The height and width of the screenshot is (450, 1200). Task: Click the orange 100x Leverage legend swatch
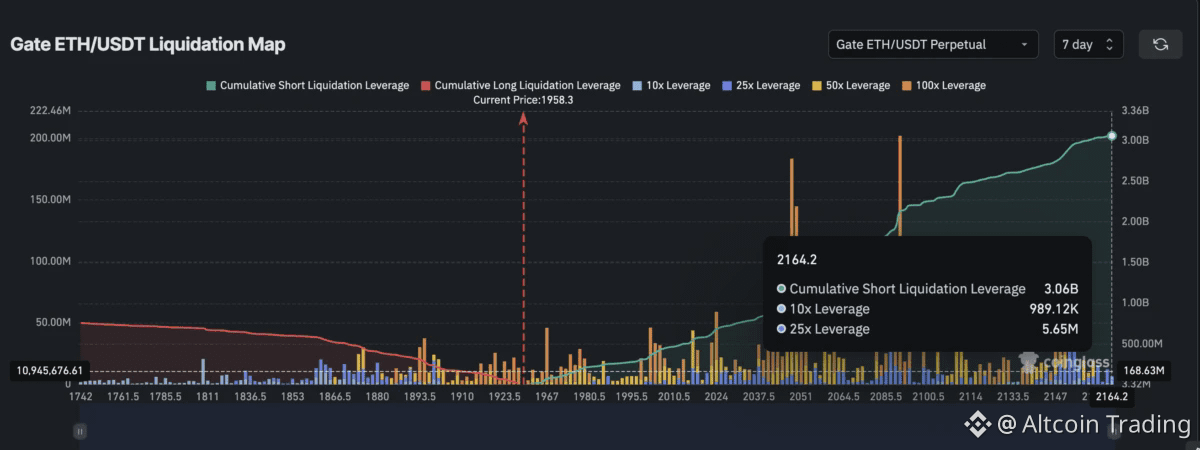tap(907, 85)
